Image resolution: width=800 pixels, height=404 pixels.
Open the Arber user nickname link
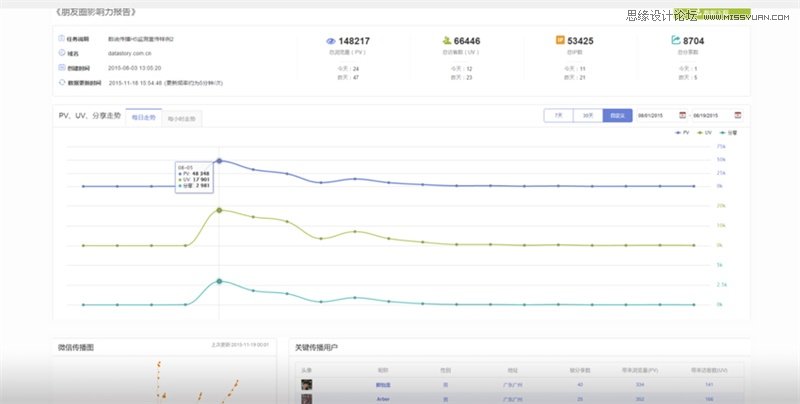(383, 399)
